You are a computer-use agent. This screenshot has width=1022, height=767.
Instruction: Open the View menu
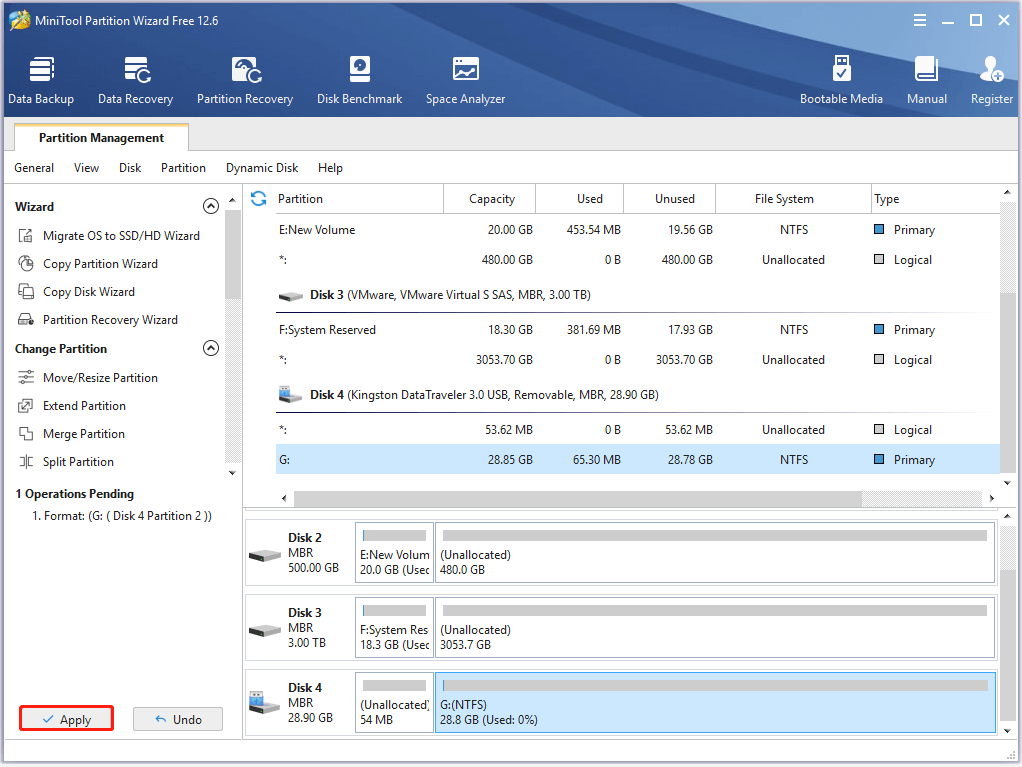pyautogui.click(x=86, y=167)
